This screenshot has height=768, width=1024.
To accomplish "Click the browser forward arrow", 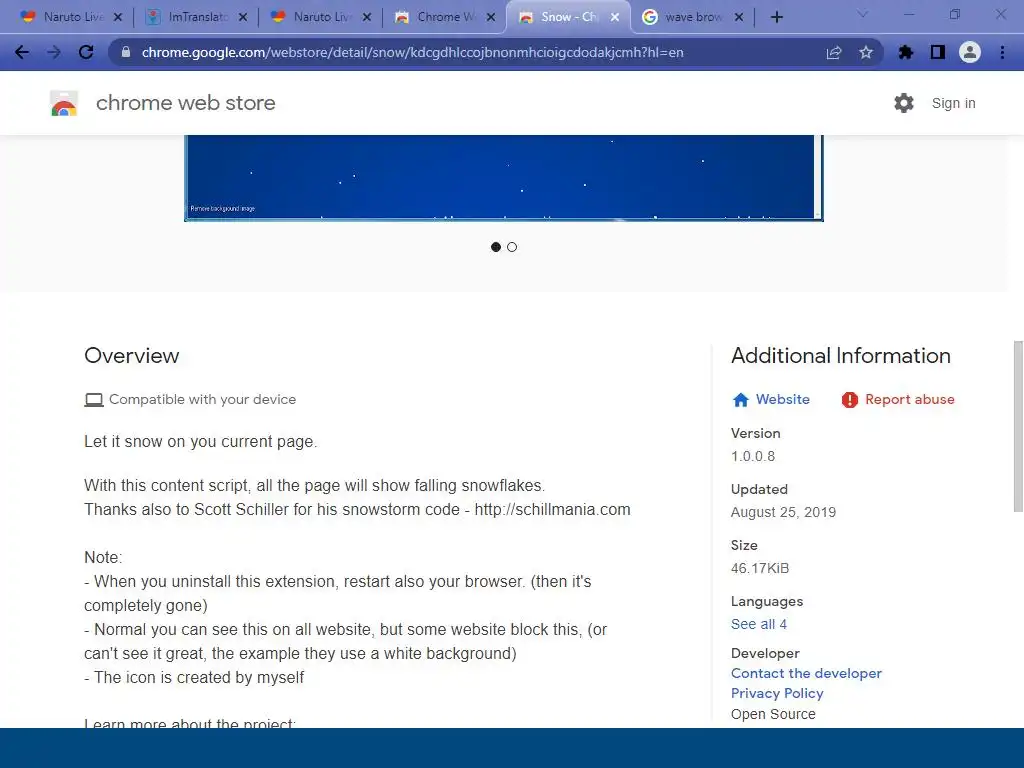I will point(54,52).
